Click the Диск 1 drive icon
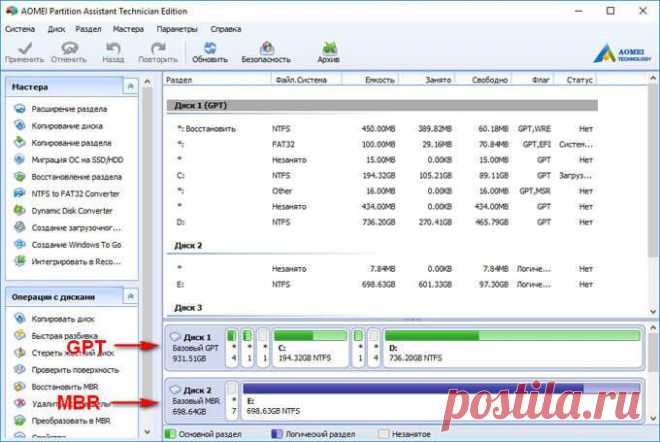This screenshot has height=442, width=660. click(175, 337)
